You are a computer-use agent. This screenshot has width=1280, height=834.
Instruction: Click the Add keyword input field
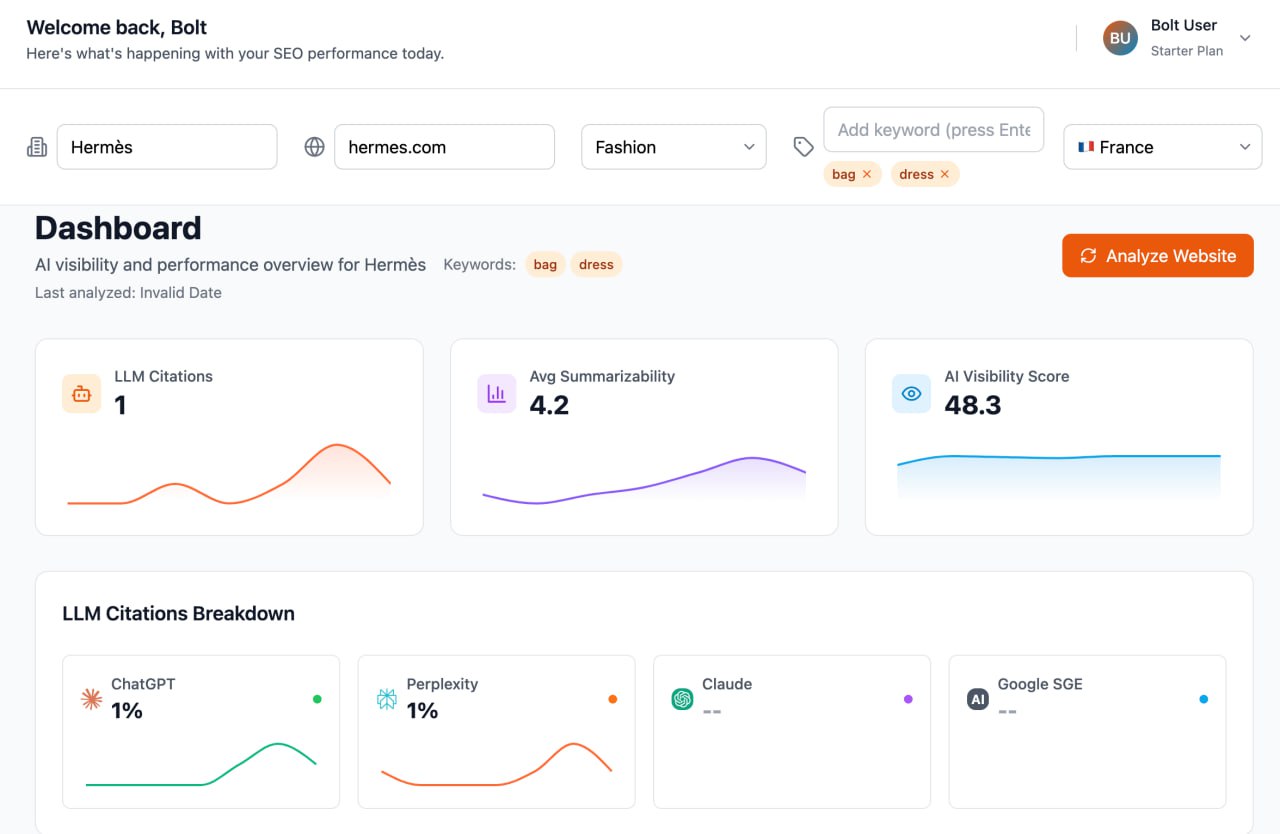pos(934,130)
